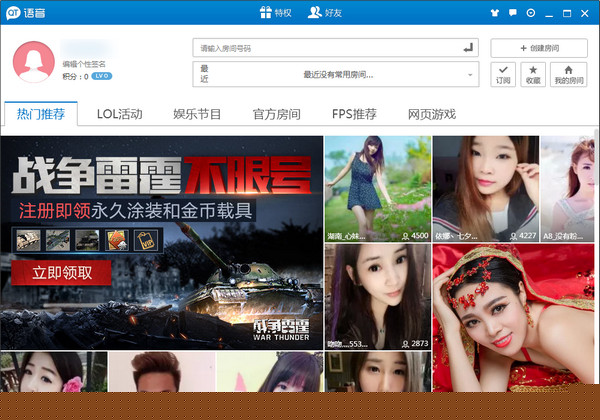Click the enter-room arrow icon
Viewport: 600px width, 420px height.
point(468,48)
